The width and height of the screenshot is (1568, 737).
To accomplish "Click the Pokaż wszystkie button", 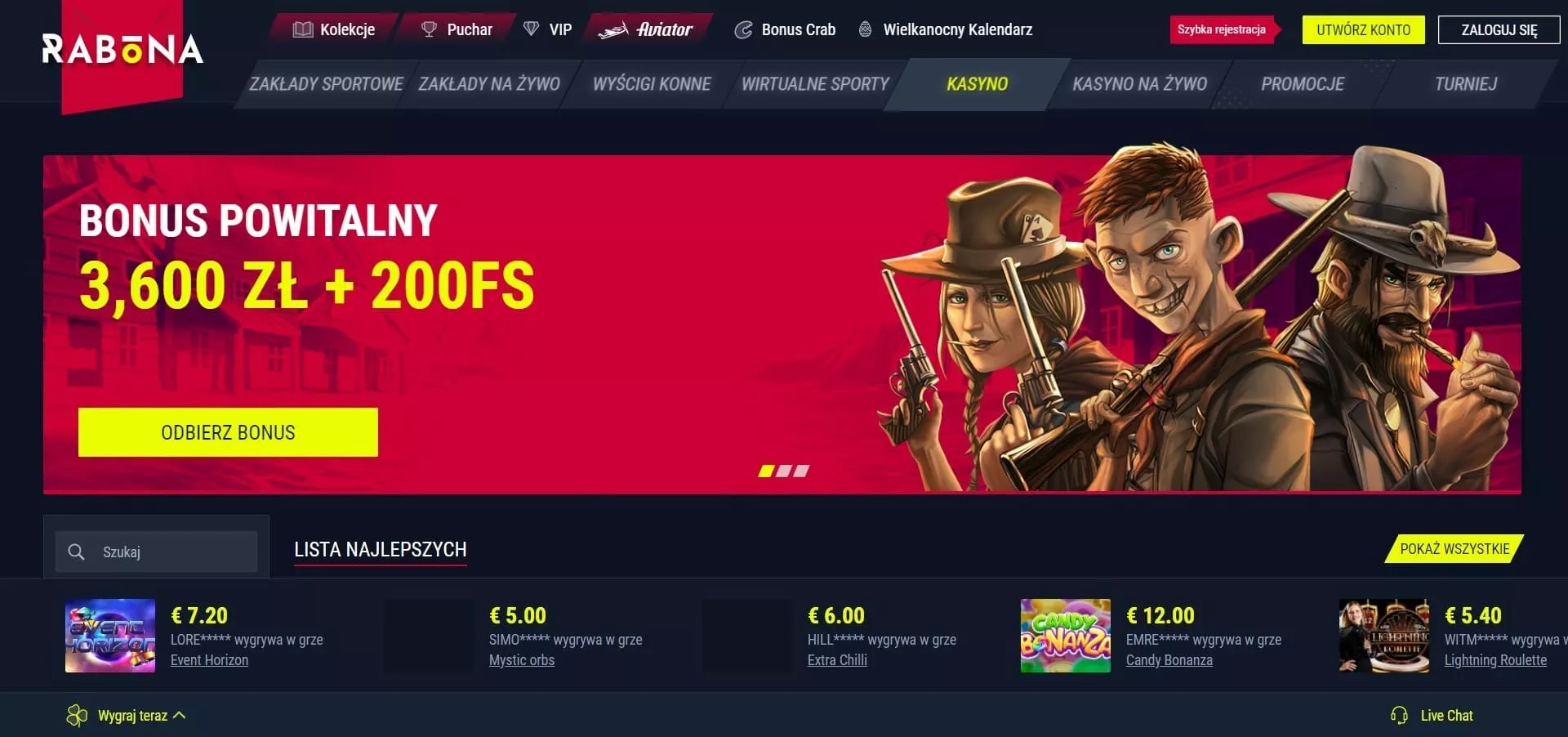I will click(1454, 549).
